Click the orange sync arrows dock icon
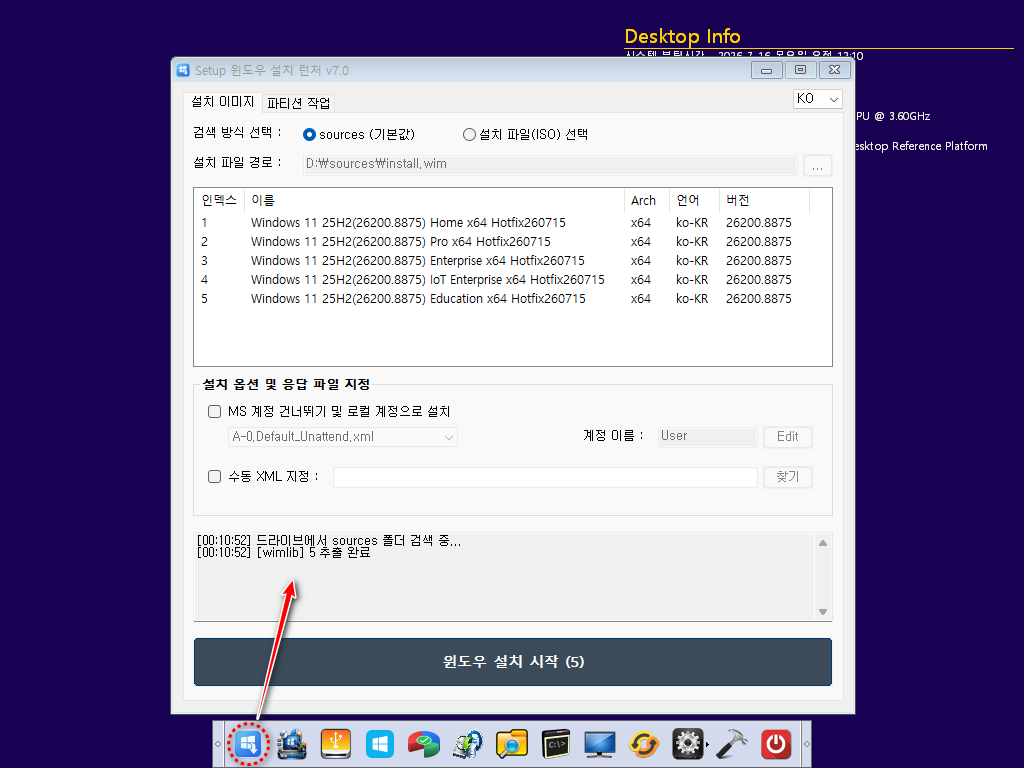 tap(643, 744)
